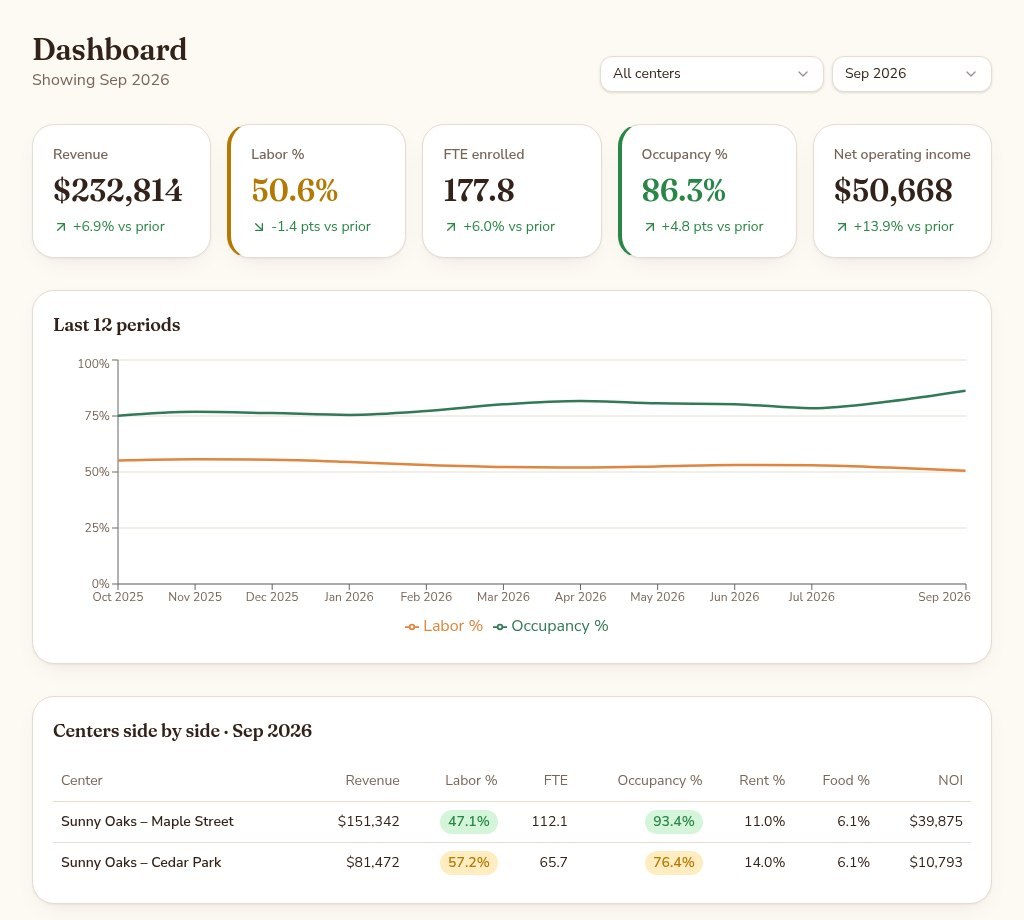Click the 57.2% labor badge
Image resolution: width=1024 pixels, height=920 pixels.
(469, 863)
